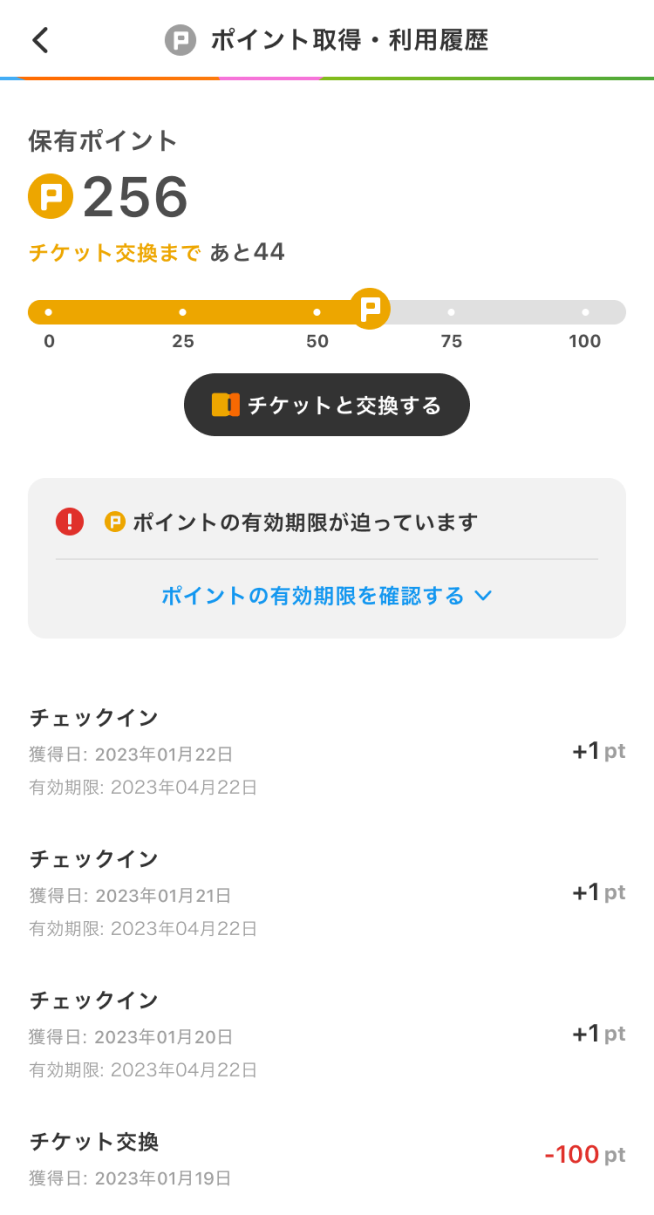Tap the progress bar dot at 25
654x1215 pixels.
pos(182,312)
